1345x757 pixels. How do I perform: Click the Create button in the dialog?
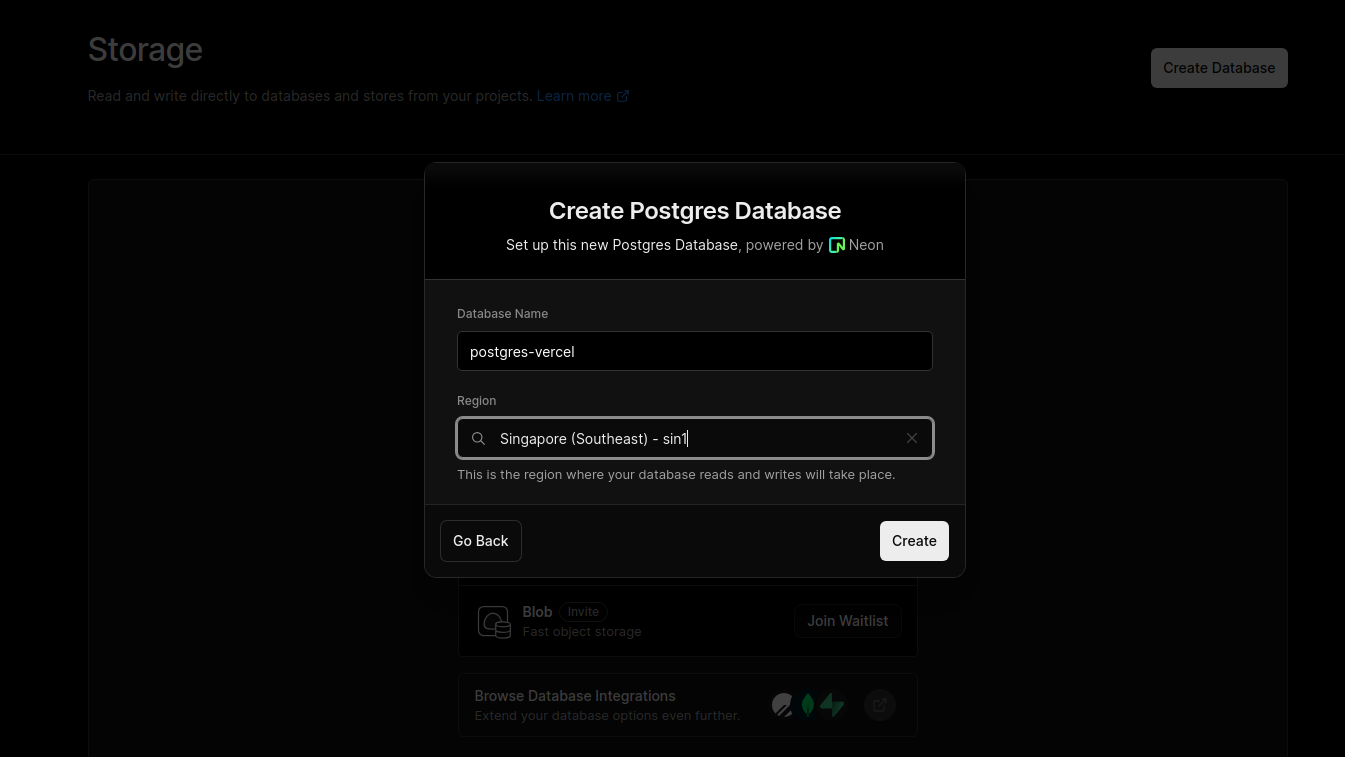(914, 541)
